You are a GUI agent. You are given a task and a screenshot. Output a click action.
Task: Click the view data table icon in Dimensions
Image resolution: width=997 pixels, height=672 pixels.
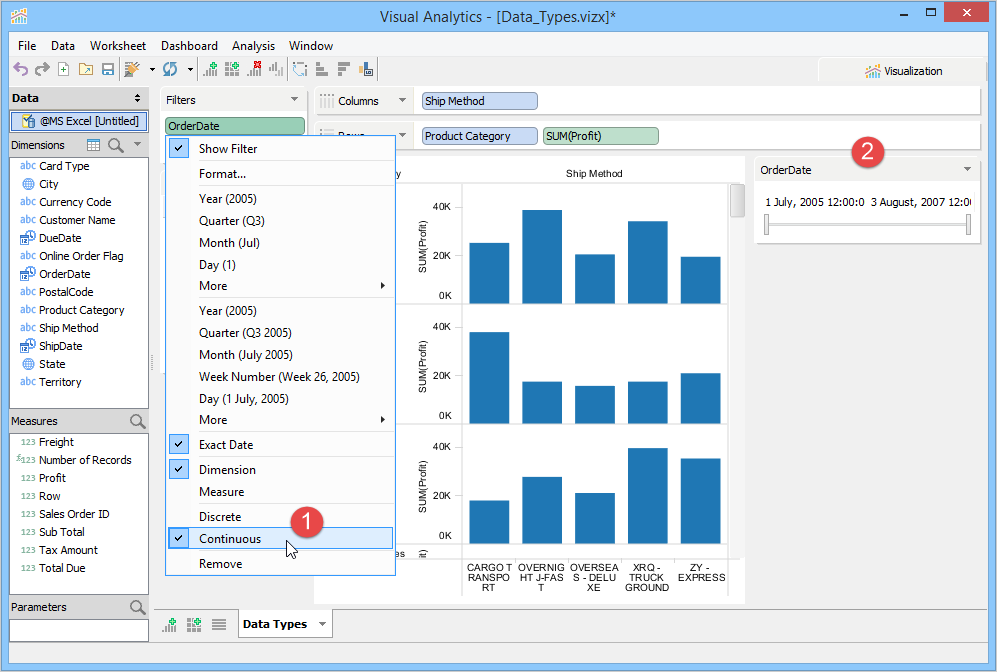pos(94,146)
